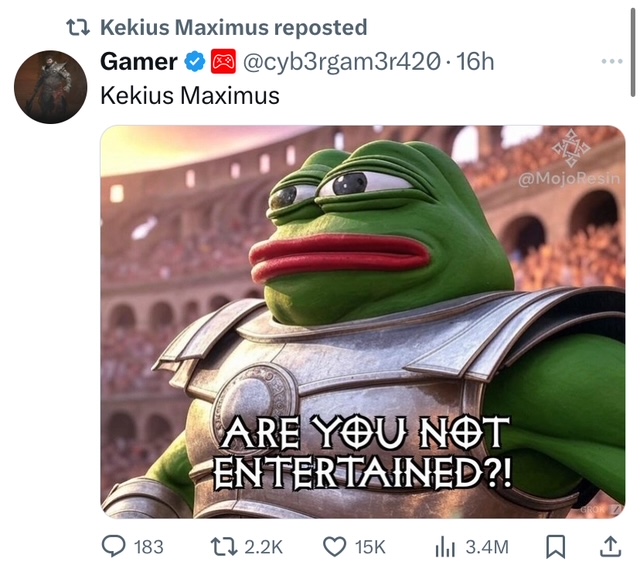
Task: Open the @cyb3rgam3r420 handle link
Action: 342,62
